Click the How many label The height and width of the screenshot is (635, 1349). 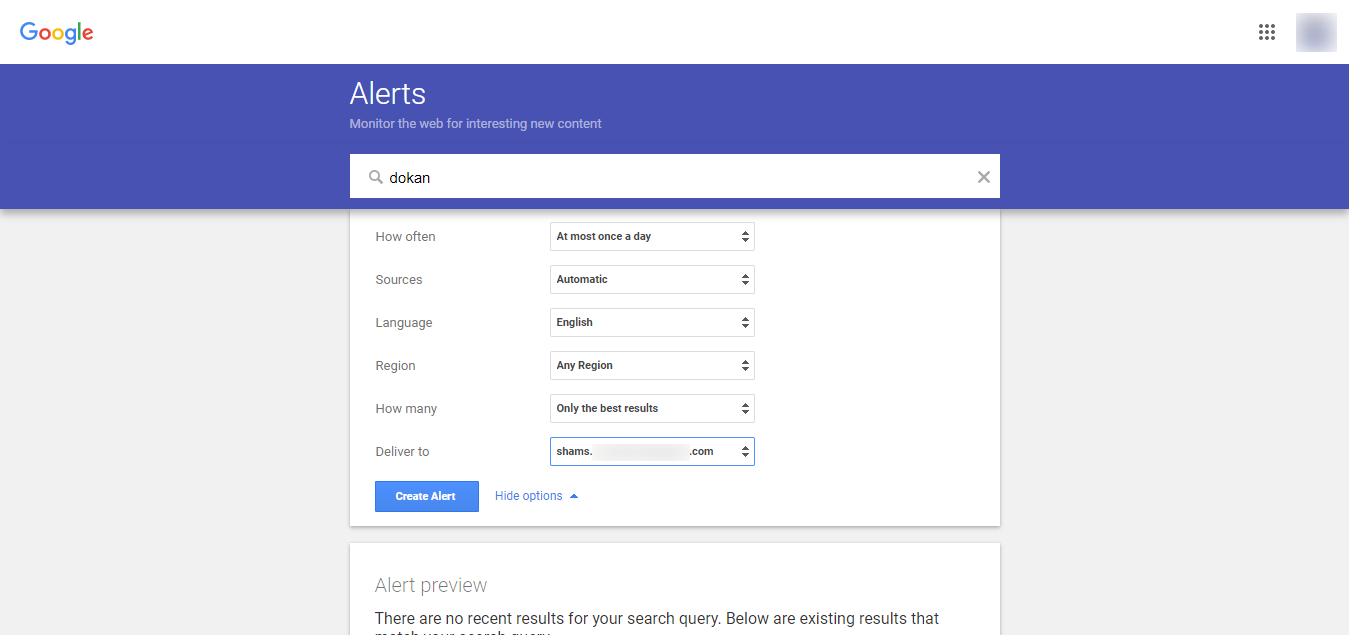click(x=406, y=409)
